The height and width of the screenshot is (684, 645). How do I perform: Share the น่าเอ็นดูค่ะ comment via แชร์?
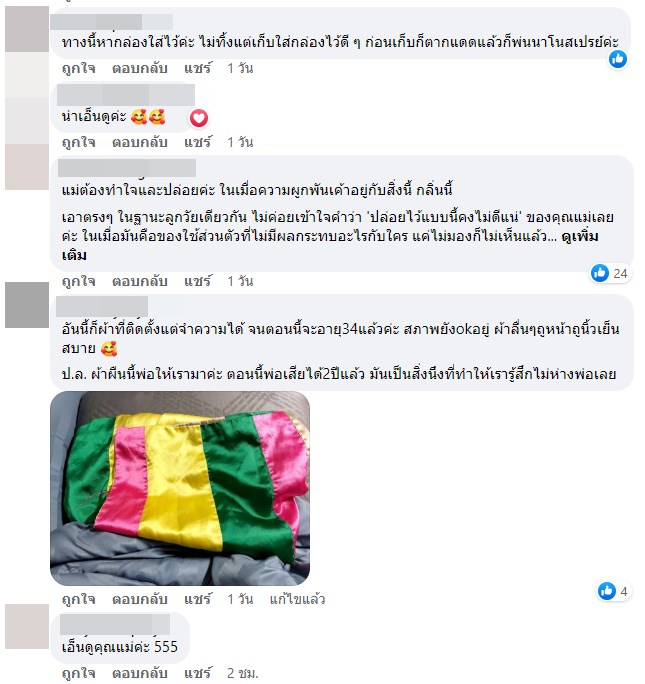(x=198, y=142)
